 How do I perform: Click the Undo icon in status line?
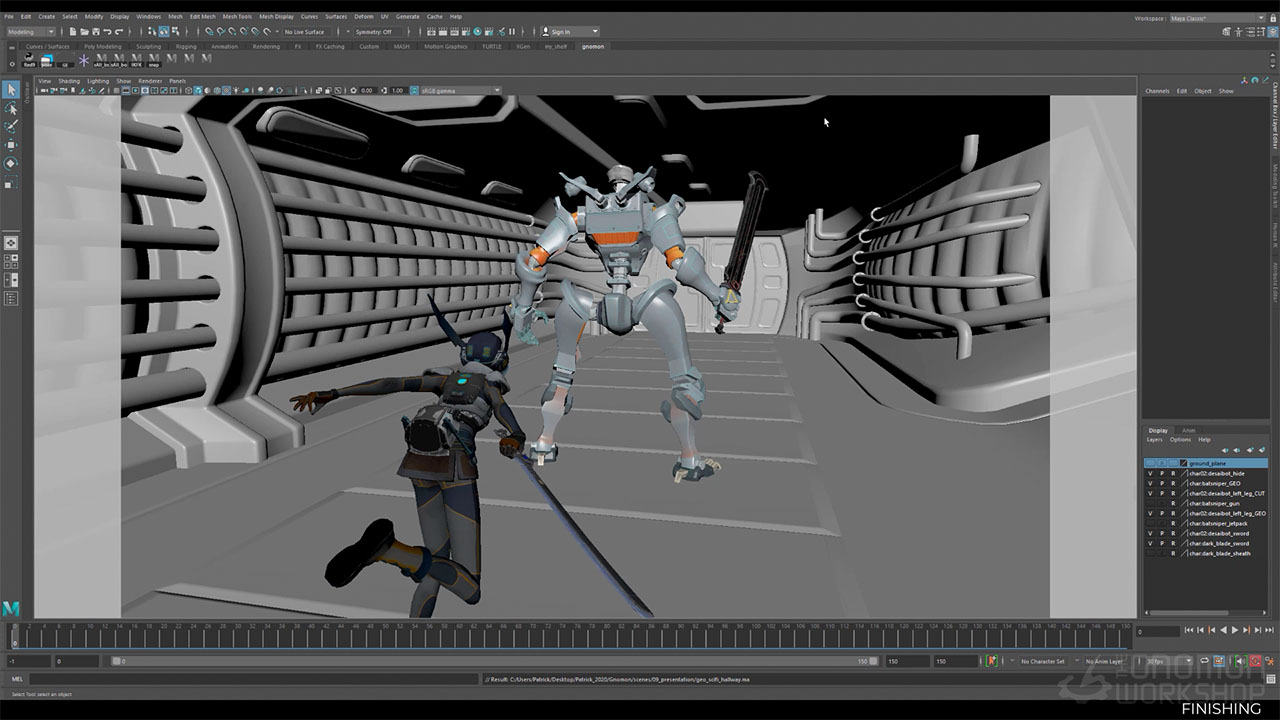(x=107, y=32)
